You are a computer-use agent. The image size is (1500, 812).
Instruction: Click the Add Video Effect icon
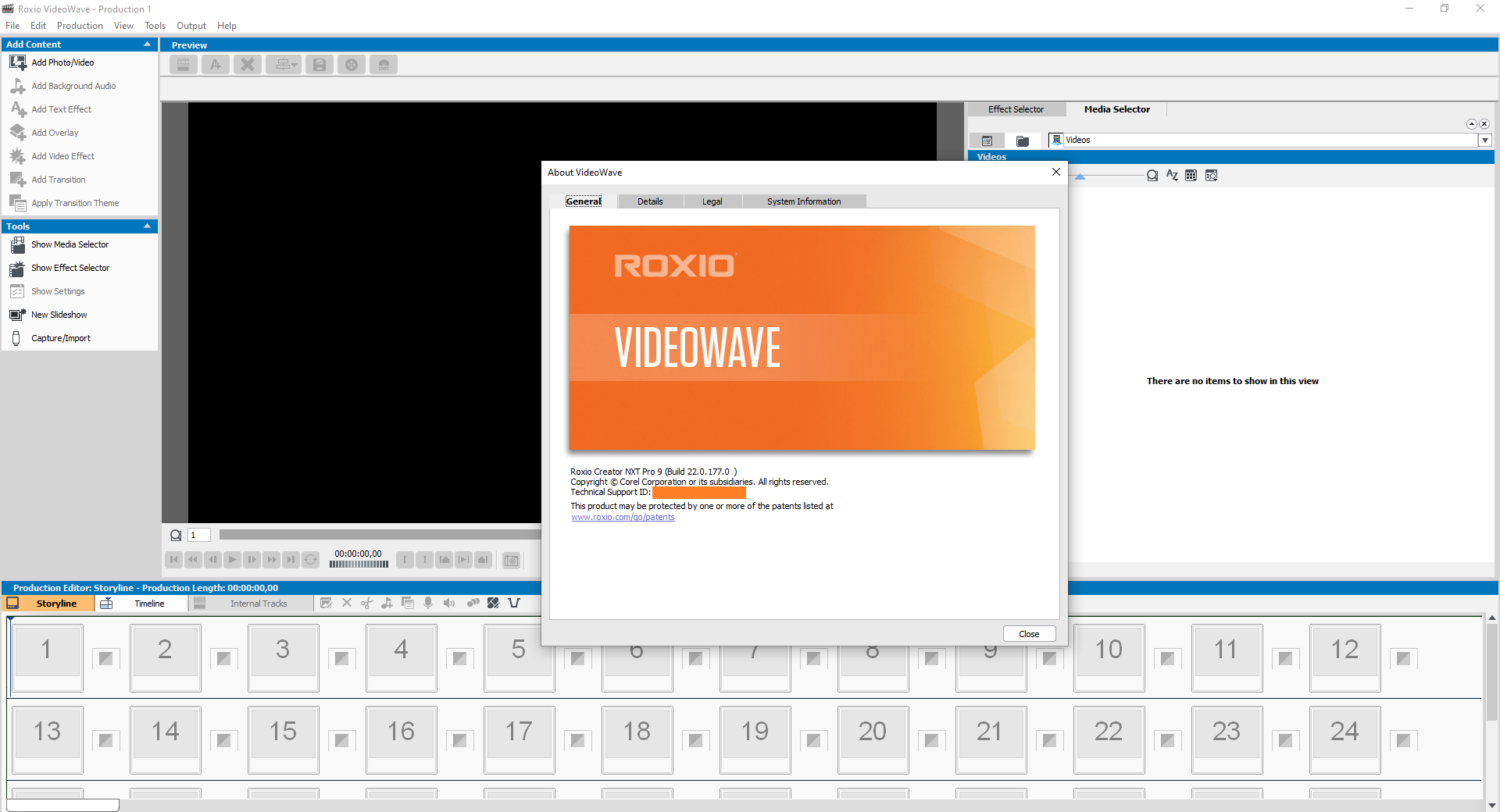(18, 156)
